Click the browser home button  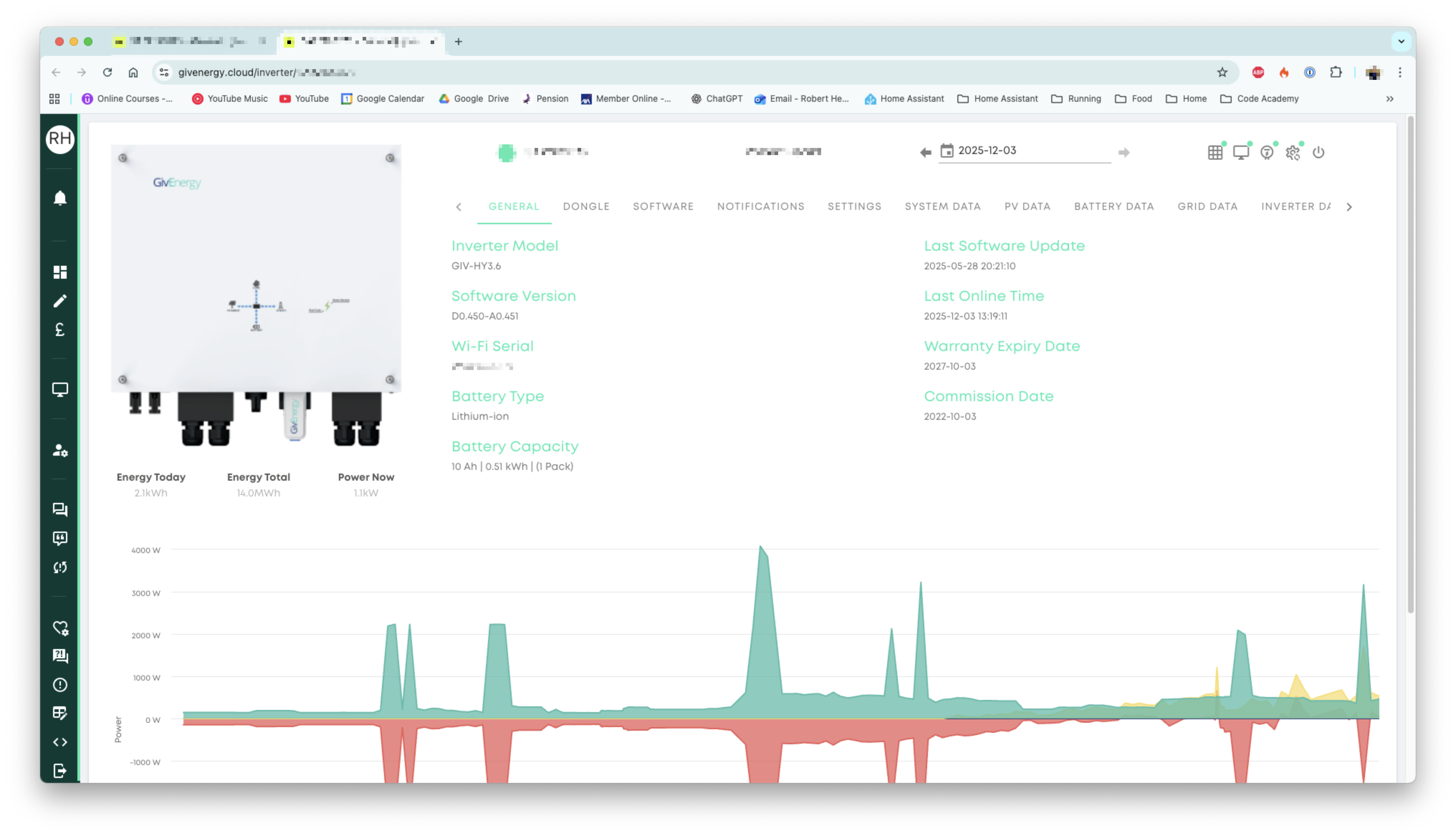[x=133, y=72]
